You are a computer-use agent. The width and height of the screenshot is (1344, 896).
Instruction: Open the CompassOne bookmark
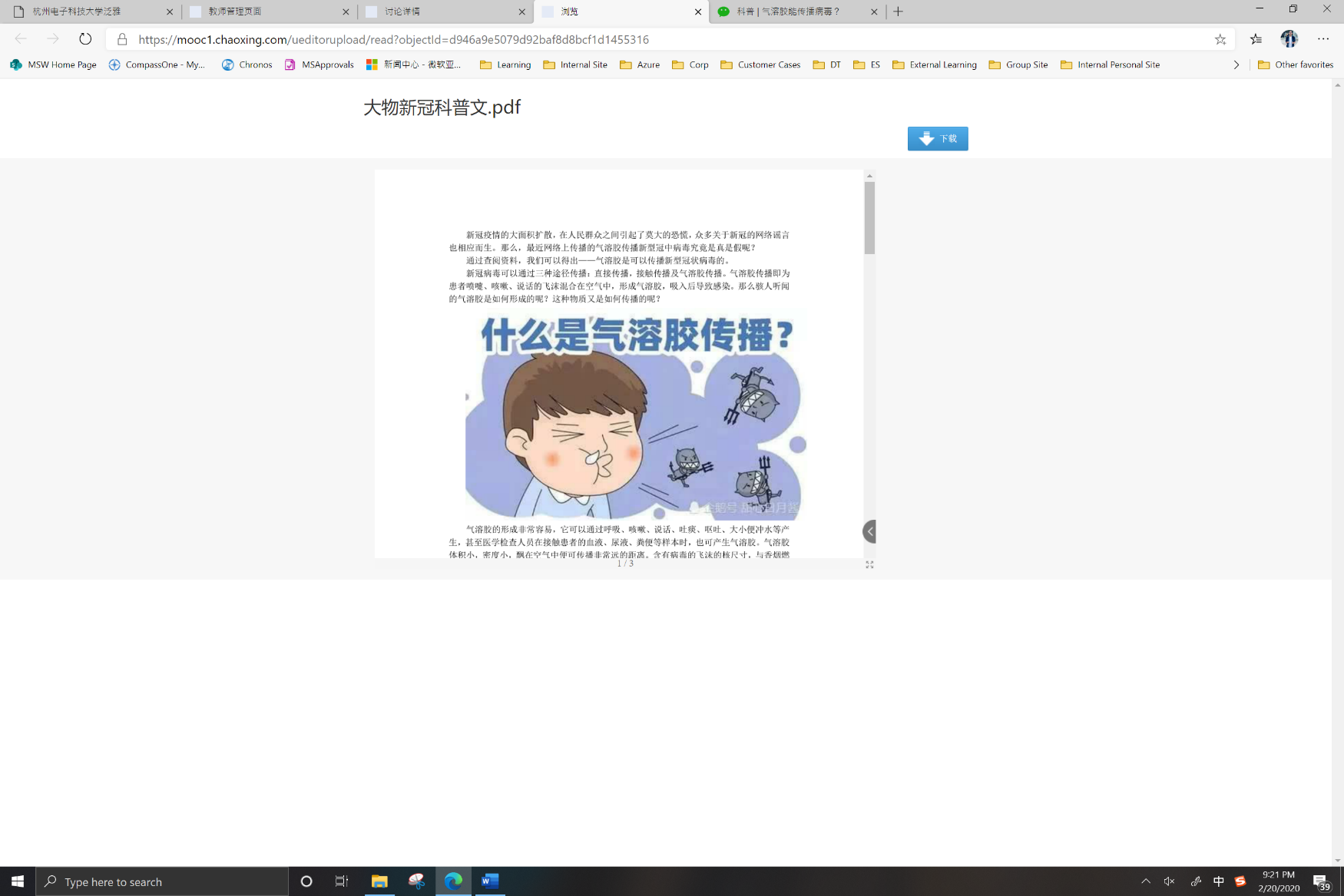click(157, 64)
